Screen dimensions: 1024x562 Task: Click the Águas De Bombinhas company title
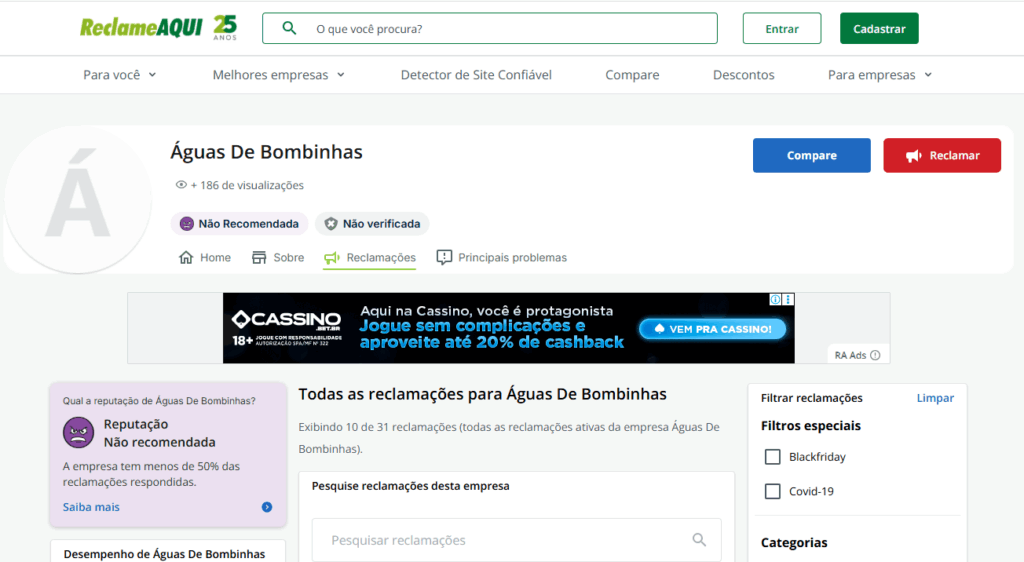[266, 151]
